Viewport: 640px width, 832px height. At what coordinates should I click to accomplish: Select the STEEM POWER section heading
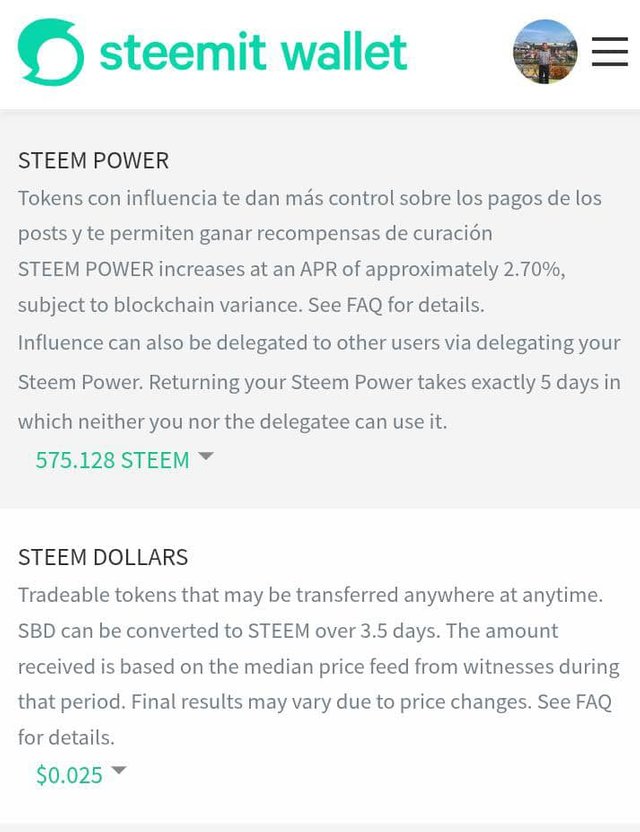tap(93, 160)
